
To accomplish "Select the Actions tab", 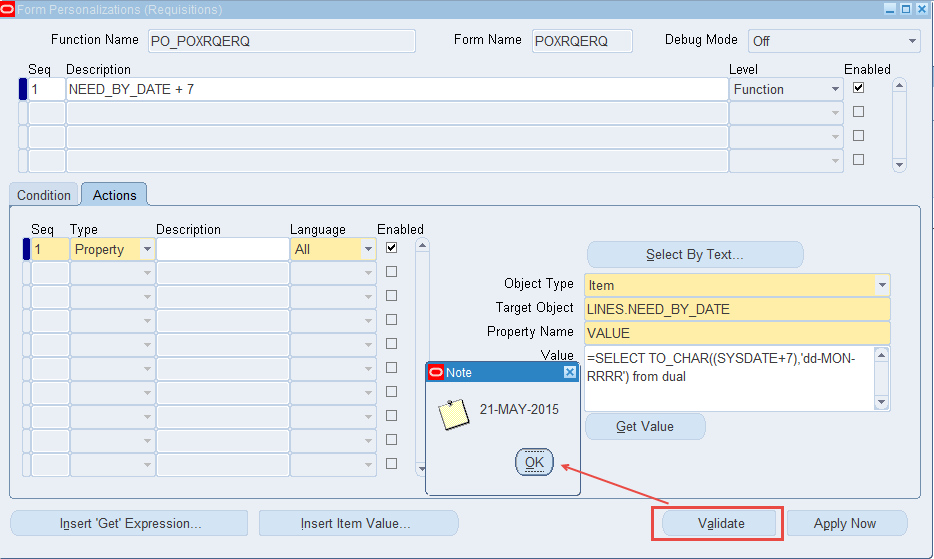I will click(114, 195).
